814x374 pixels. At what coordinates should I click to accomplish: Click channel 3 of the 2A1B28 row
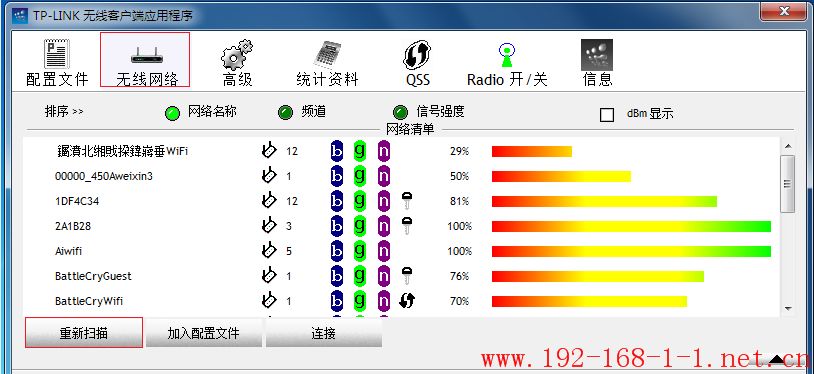[289, 226]
